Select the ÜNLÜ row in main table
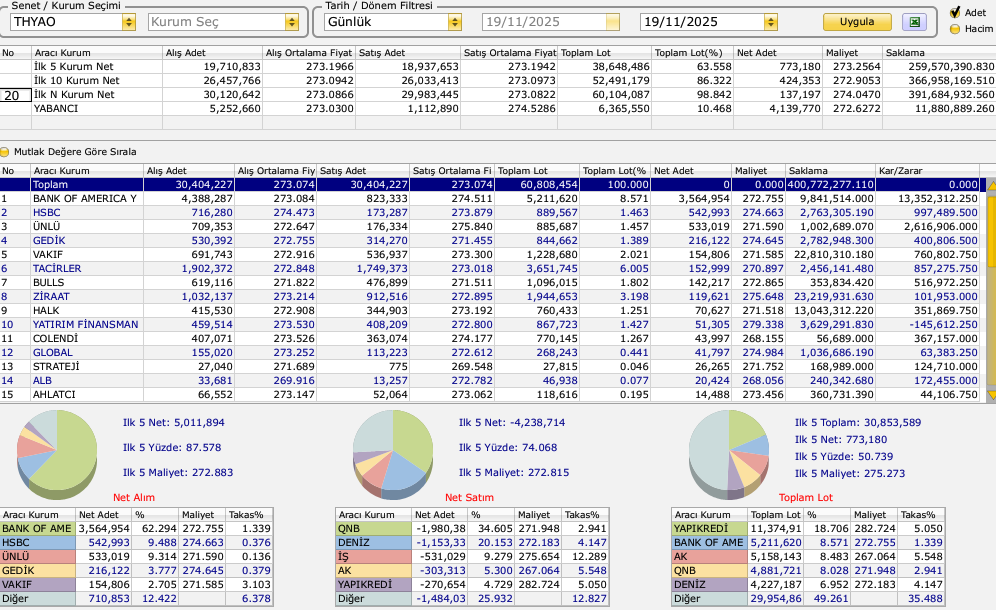This screenshot has width=996, height=610. (x=490, y=227)
